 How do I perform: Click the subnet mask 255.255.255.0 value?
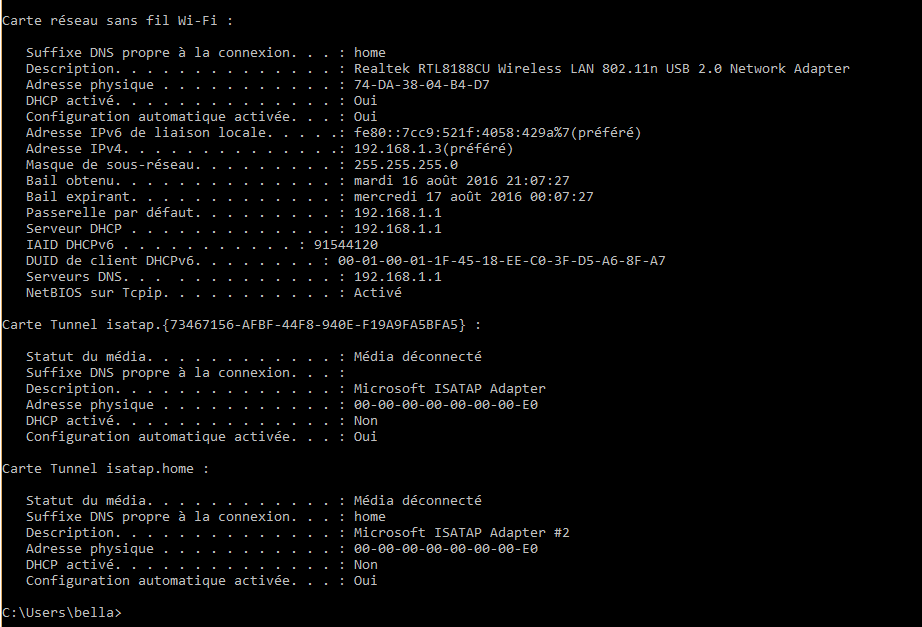click(406, 165)
